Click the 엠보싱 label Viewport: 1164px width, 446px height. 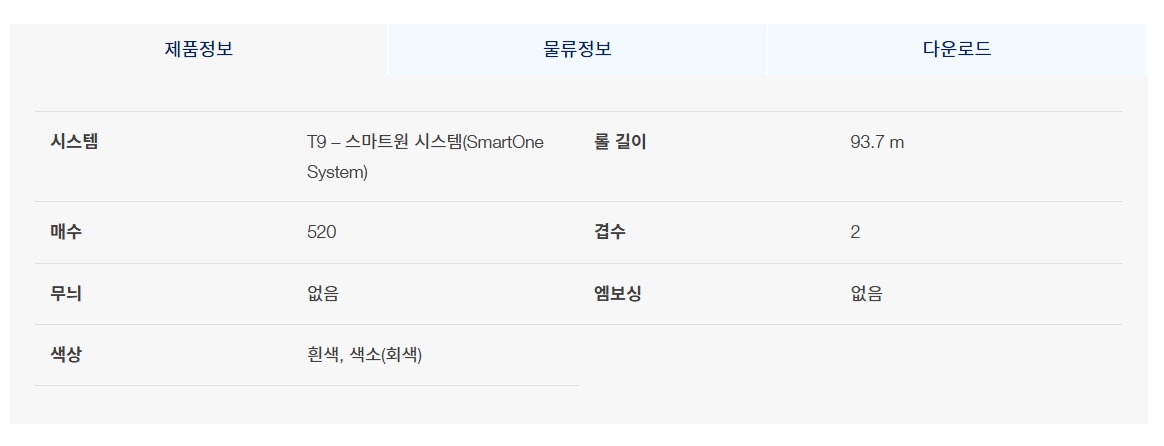tap(617, 294)
